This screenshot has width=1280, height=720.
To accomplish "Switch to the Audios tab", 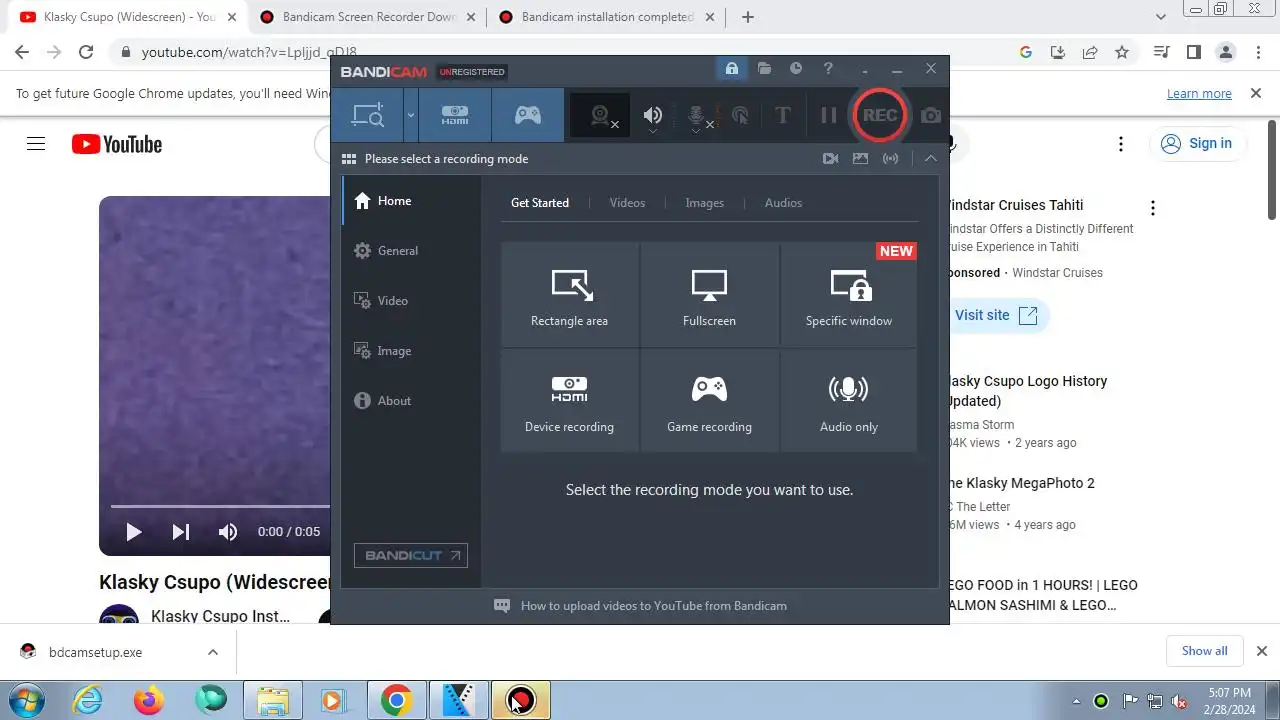I will click(x=784, y=203).
